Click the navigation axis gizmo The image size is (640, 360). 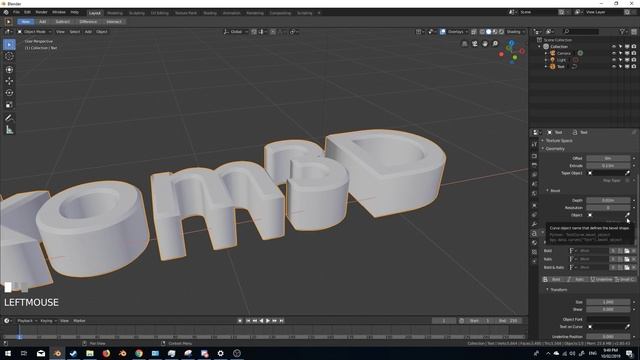[x=512, y=52]
